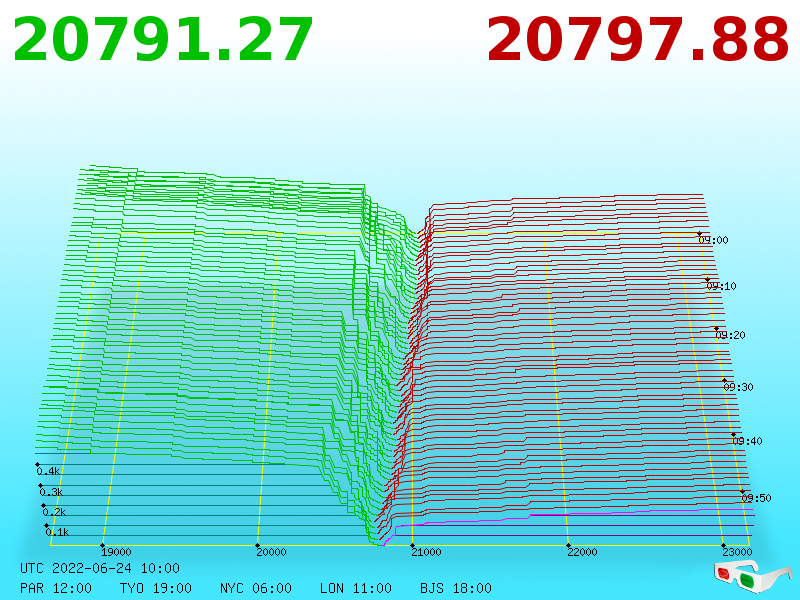Click the 22000 price axis label
The height and width of the screenshot is (600, 800).
pos(582,552)
